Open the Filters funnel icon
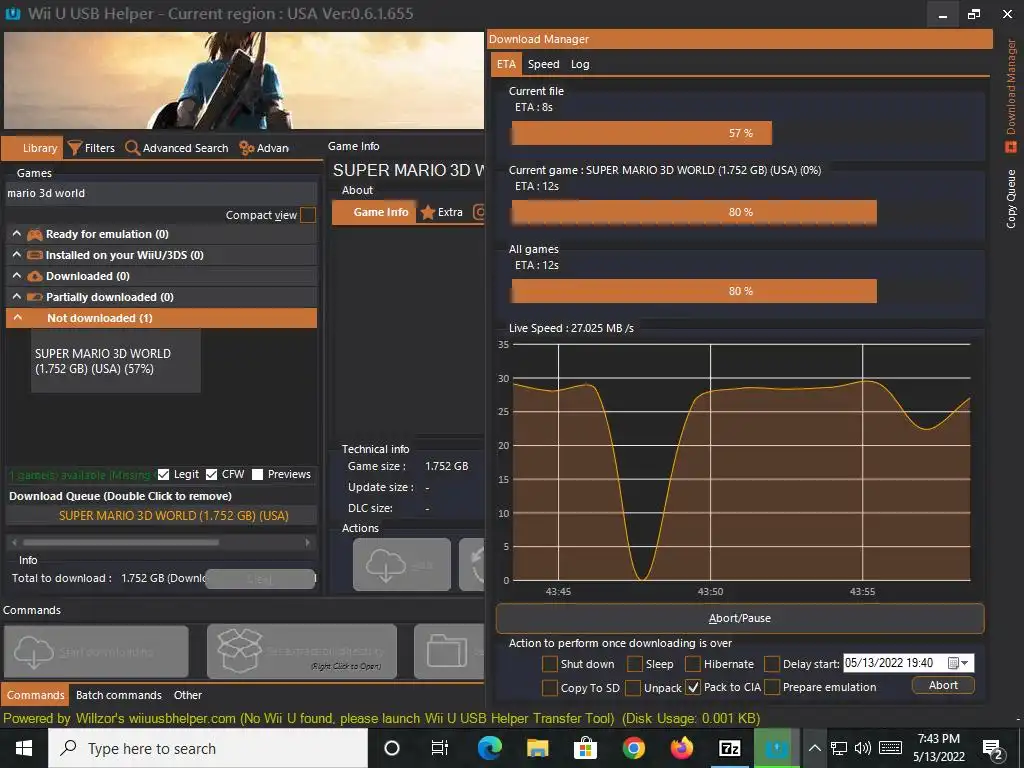The height and width of the screenshot is (768, 1024). (x=74, y=148)
